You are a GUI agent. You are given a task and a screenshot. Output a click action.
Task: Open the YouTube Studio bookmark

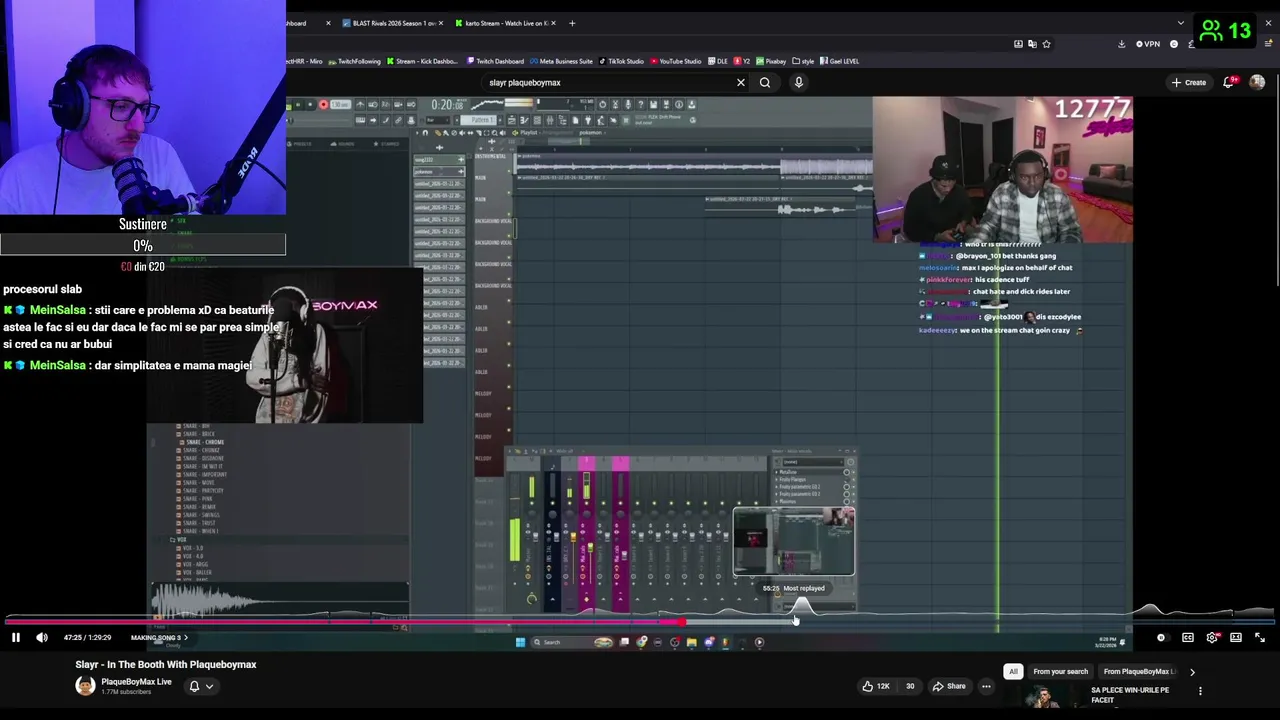point(675,61)
